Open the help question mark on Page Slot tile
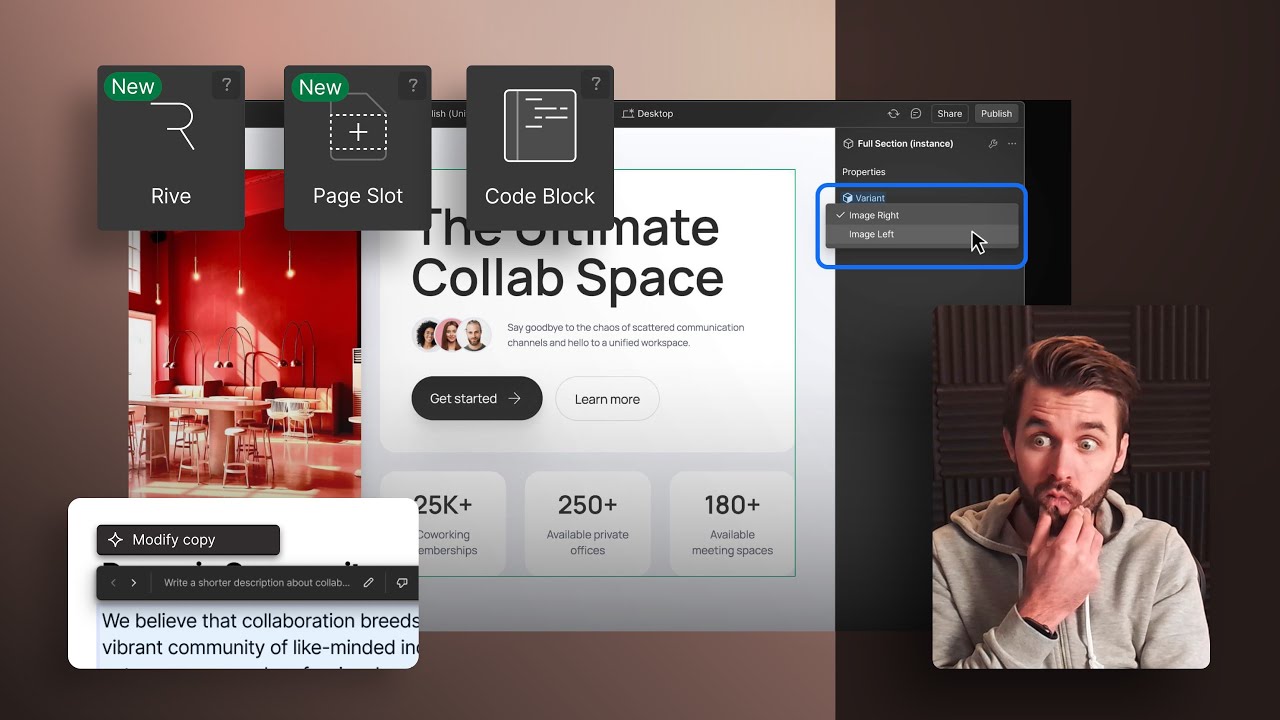This screenshot has height=720, width=1280. click(x=413, y=85)
